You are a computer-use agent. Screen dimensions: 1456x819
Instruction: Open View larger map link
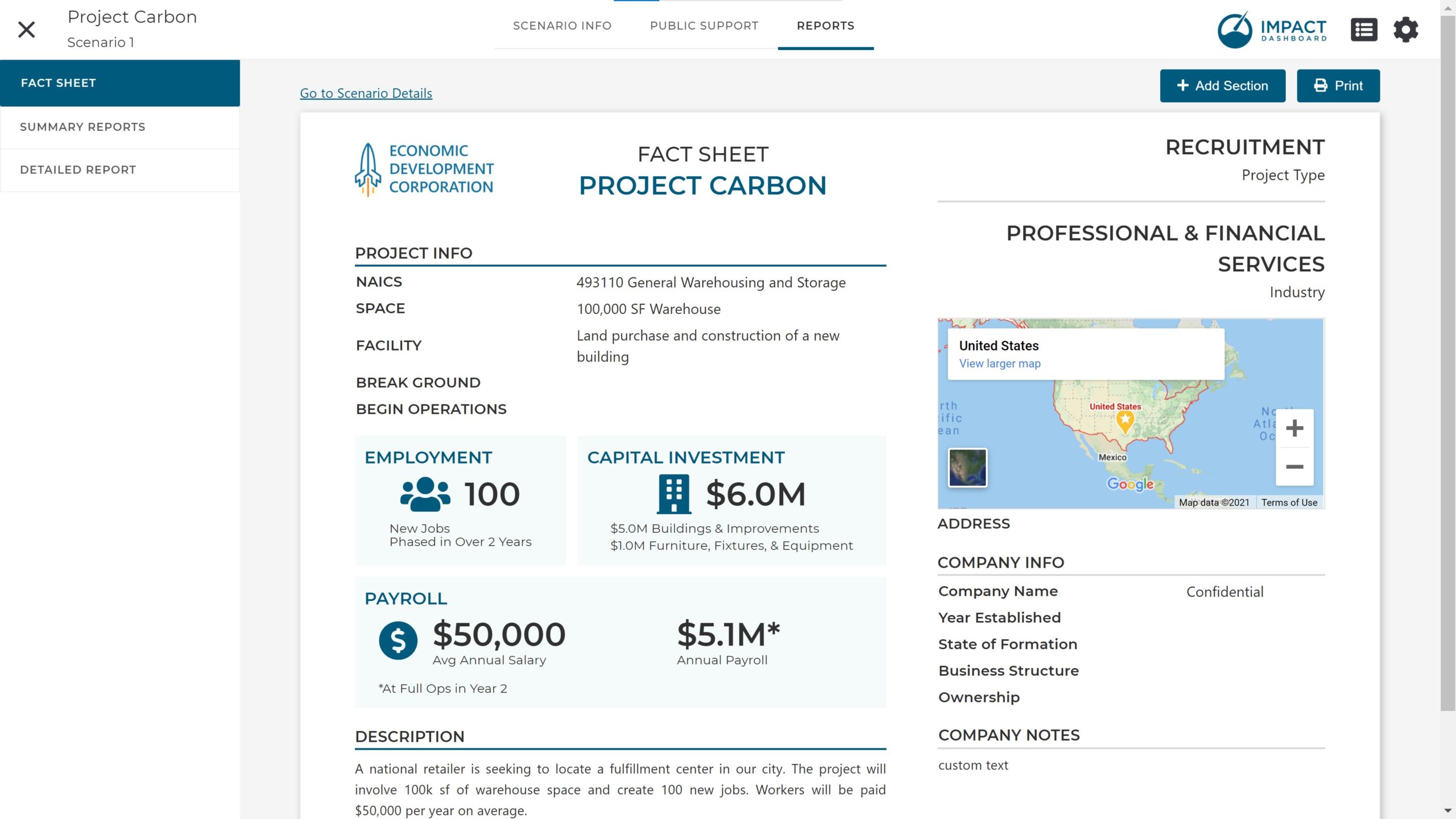999,363
